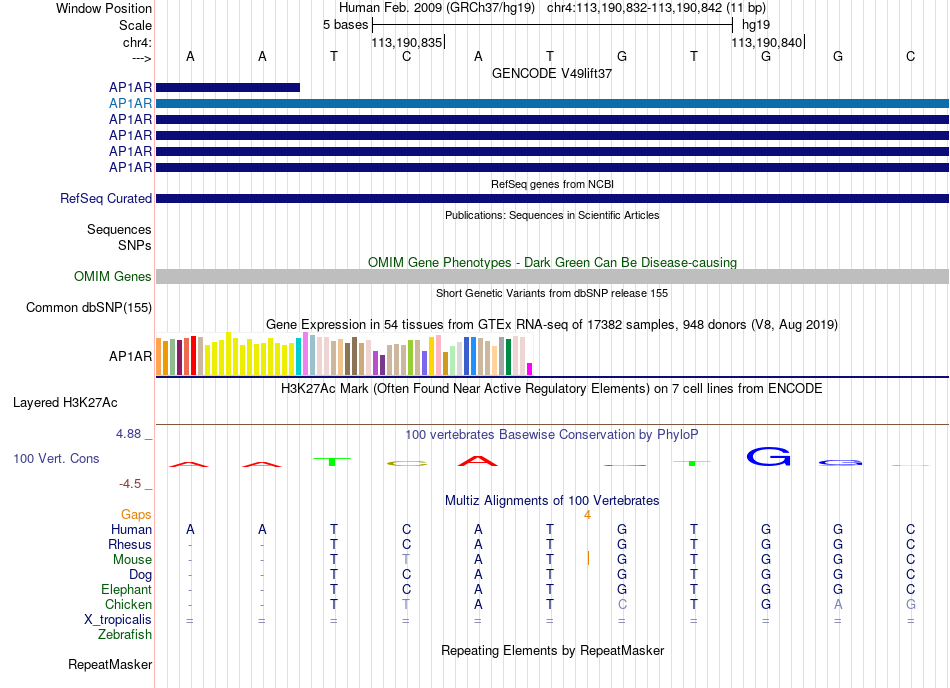Click the orange insertion mark in the Mouse row
Viewport: 950px width, 688px height.
tap(588, 558)
